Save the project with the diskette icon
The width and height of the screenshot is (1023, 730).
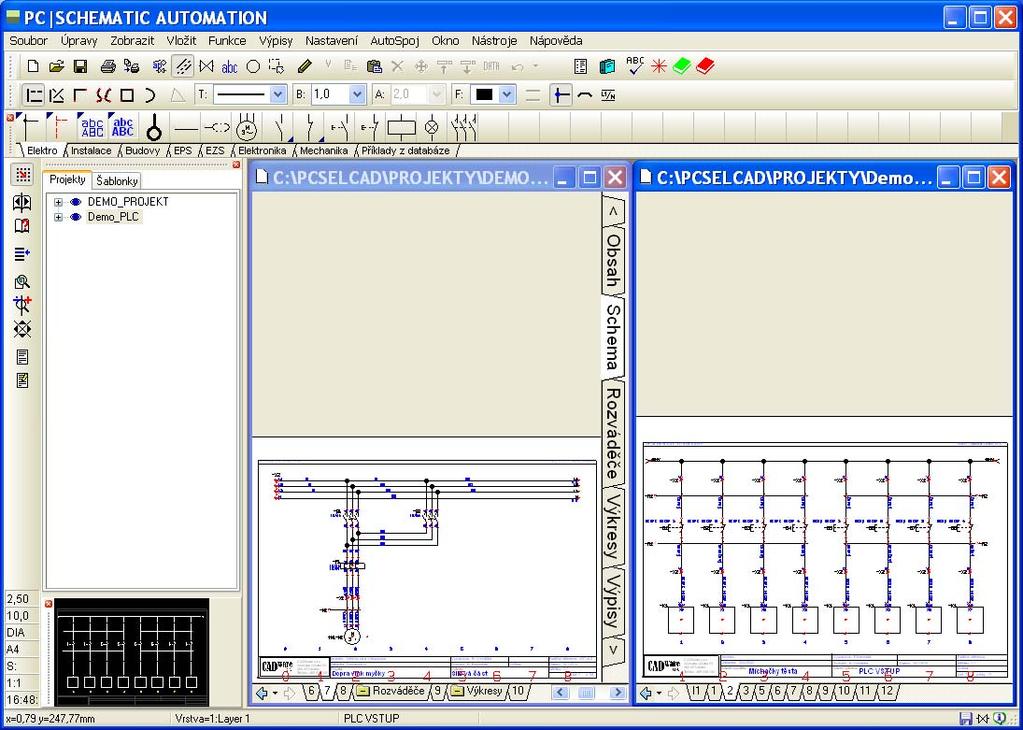pos(80,67)
